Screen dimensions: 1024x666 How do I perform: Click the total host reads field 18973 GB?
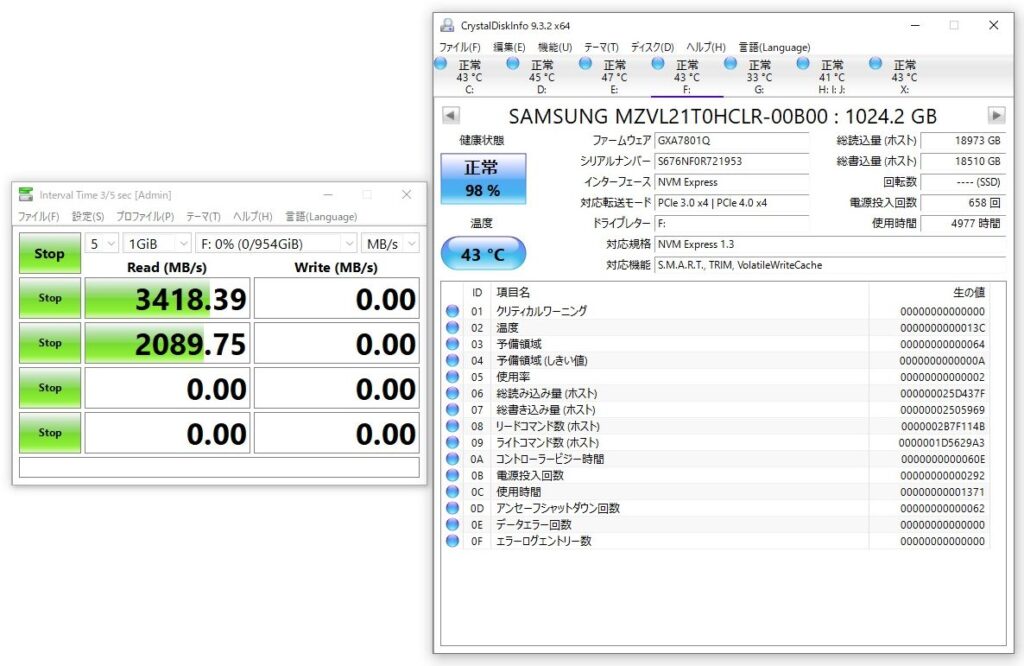(963, 140)
